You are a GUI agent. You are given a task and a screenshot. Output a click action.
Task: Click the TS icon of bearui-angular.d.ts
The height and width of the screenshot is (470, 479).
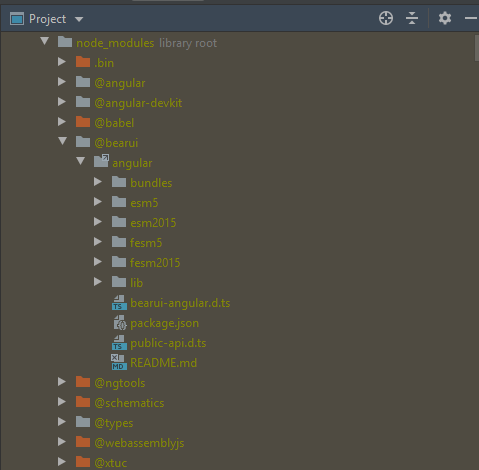pos(119,303)
